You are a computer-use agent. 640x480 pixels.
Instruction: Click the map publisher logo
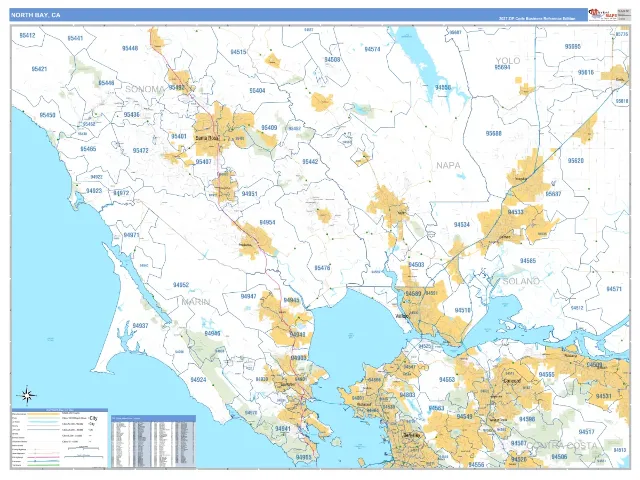(602, 14)
